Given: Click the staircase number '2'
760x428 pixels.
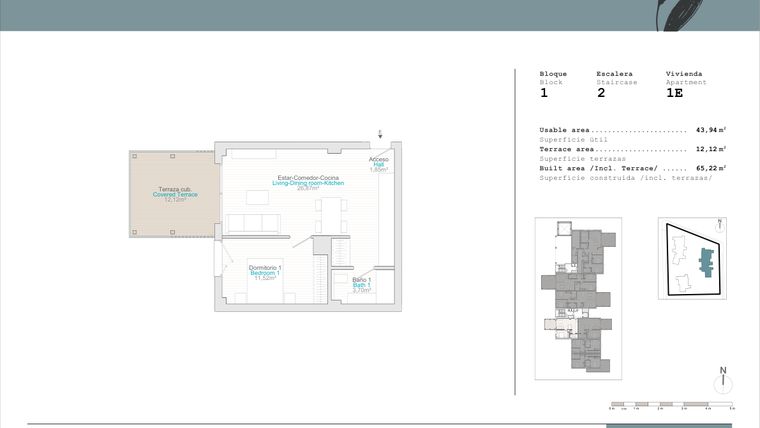Looking at the screenshot, I should point(601,93).
